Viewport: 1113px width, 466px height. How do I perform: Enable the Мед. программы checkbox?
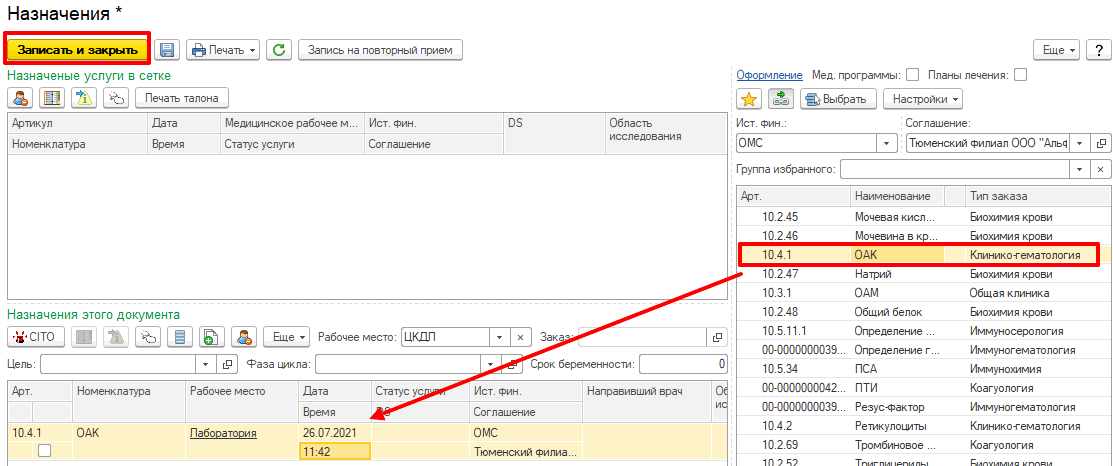912,75
